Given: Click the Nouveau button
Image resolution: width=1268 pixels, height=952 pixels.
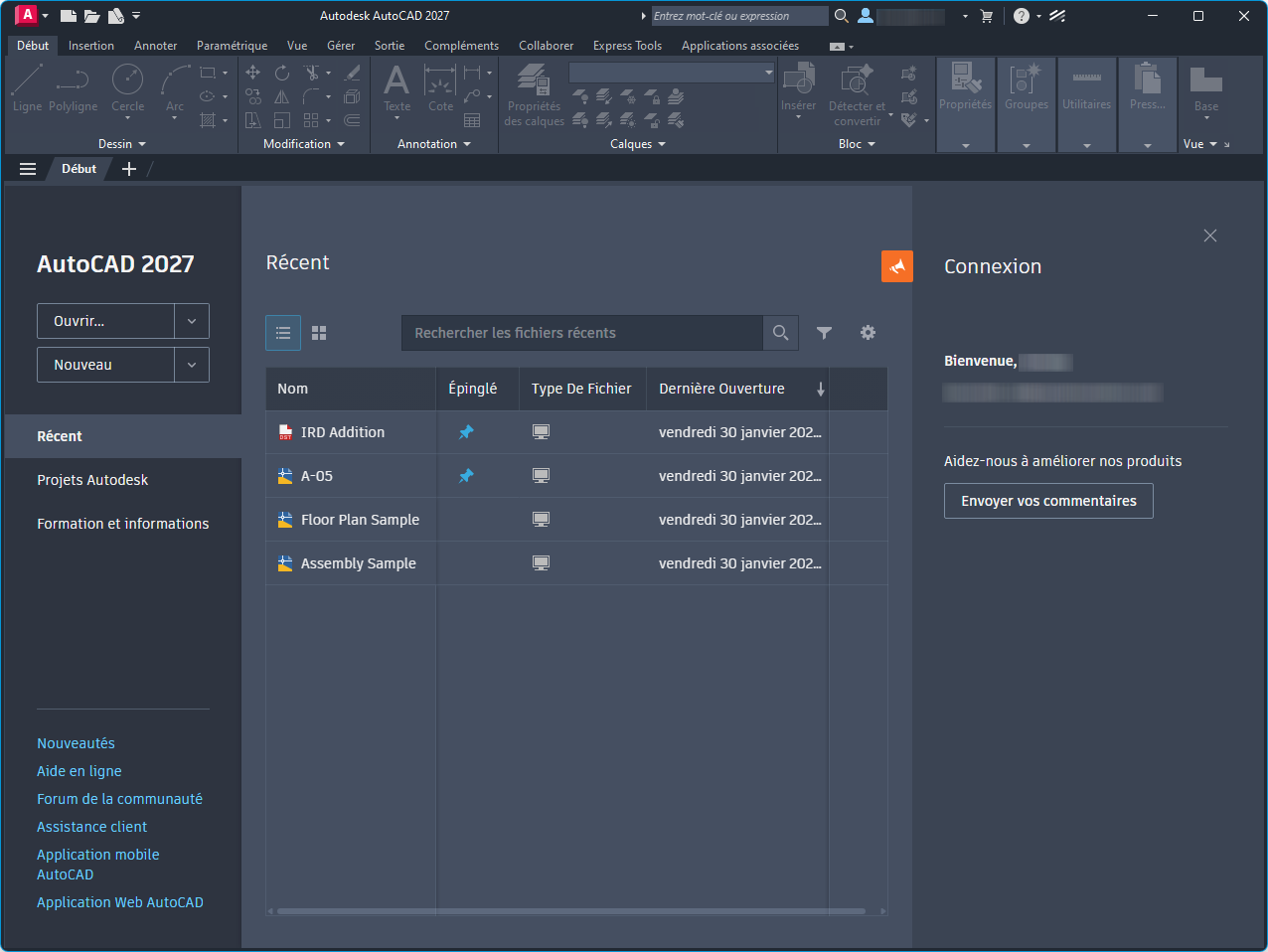Looking at the screenshot, I should (x=105, y=365).
